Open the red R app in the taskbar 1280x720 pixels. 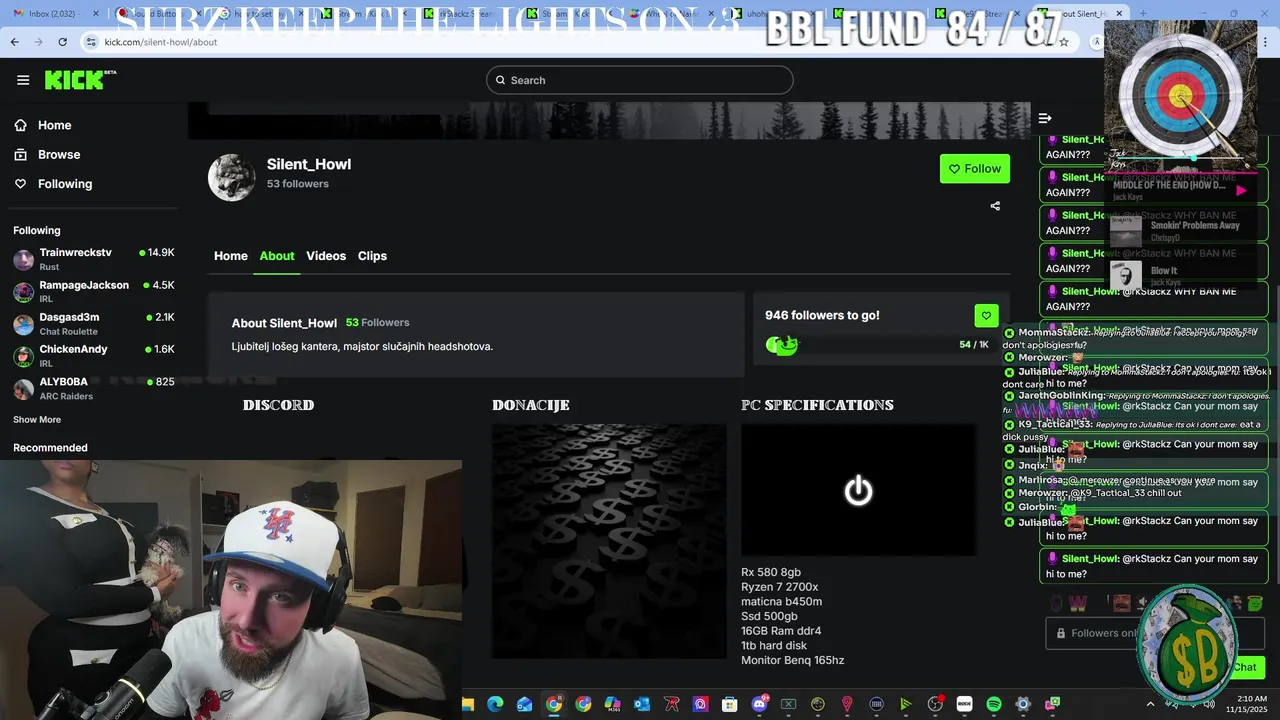click(671, 704)
